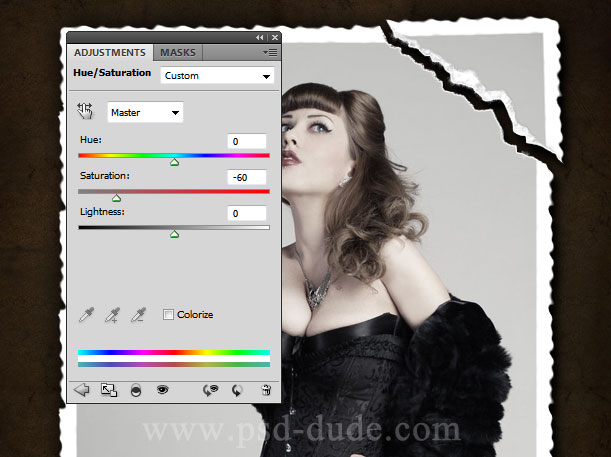Click the upper color range bar
Image resolution: width=611 pixels, height=457 pixels.
174,352
